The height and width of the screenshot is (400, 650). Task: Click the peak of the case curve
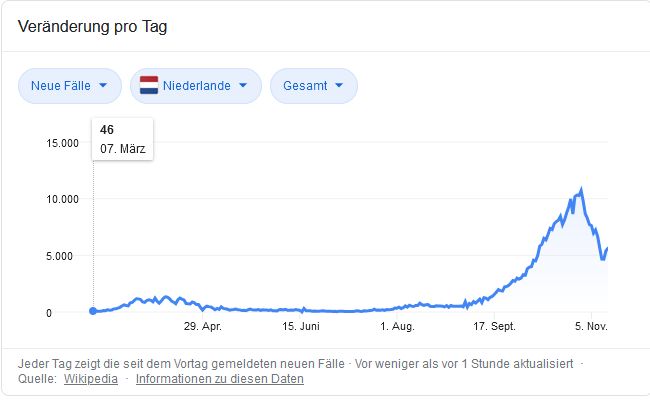[581, 188]
